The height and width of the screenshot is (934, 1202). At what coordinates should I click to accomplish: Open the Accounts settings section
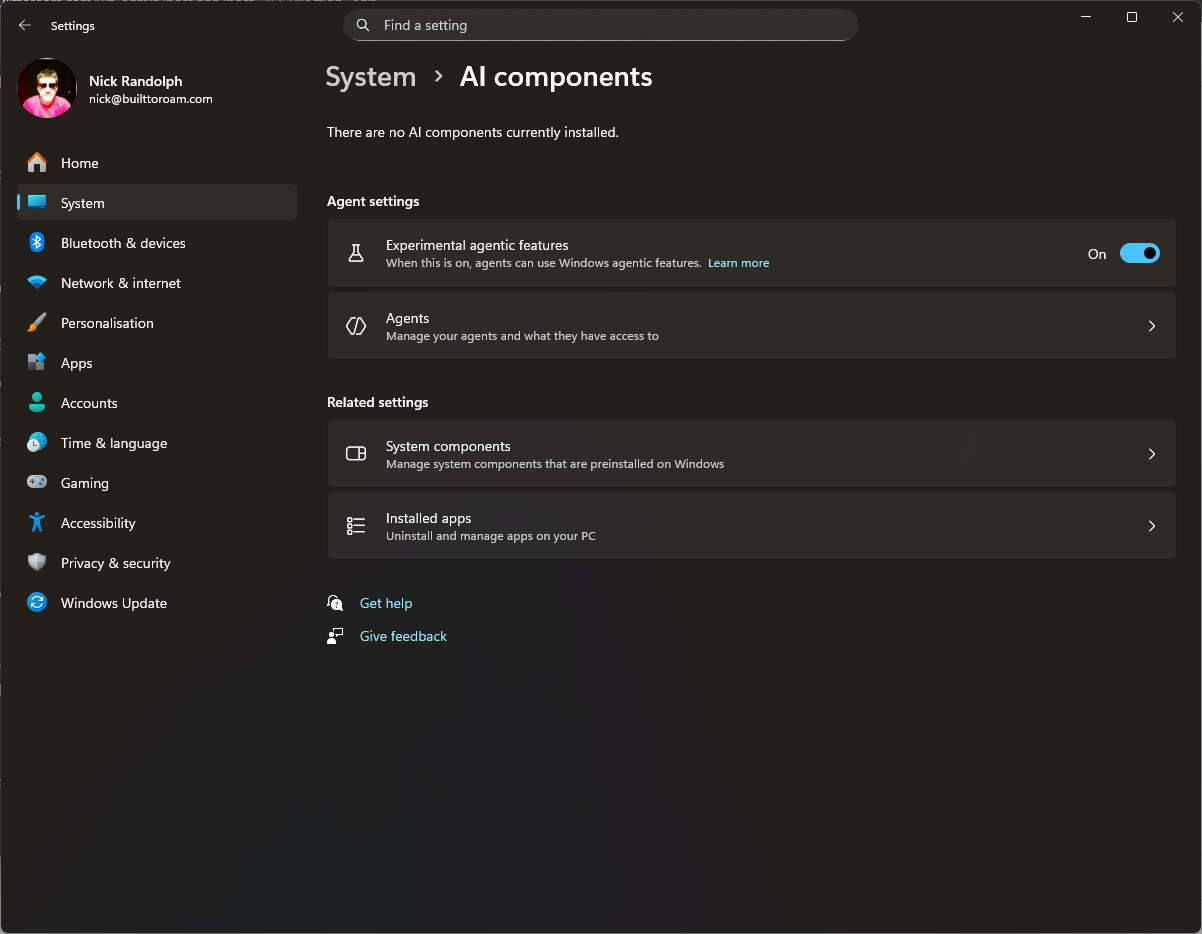(x=89, y=403)
